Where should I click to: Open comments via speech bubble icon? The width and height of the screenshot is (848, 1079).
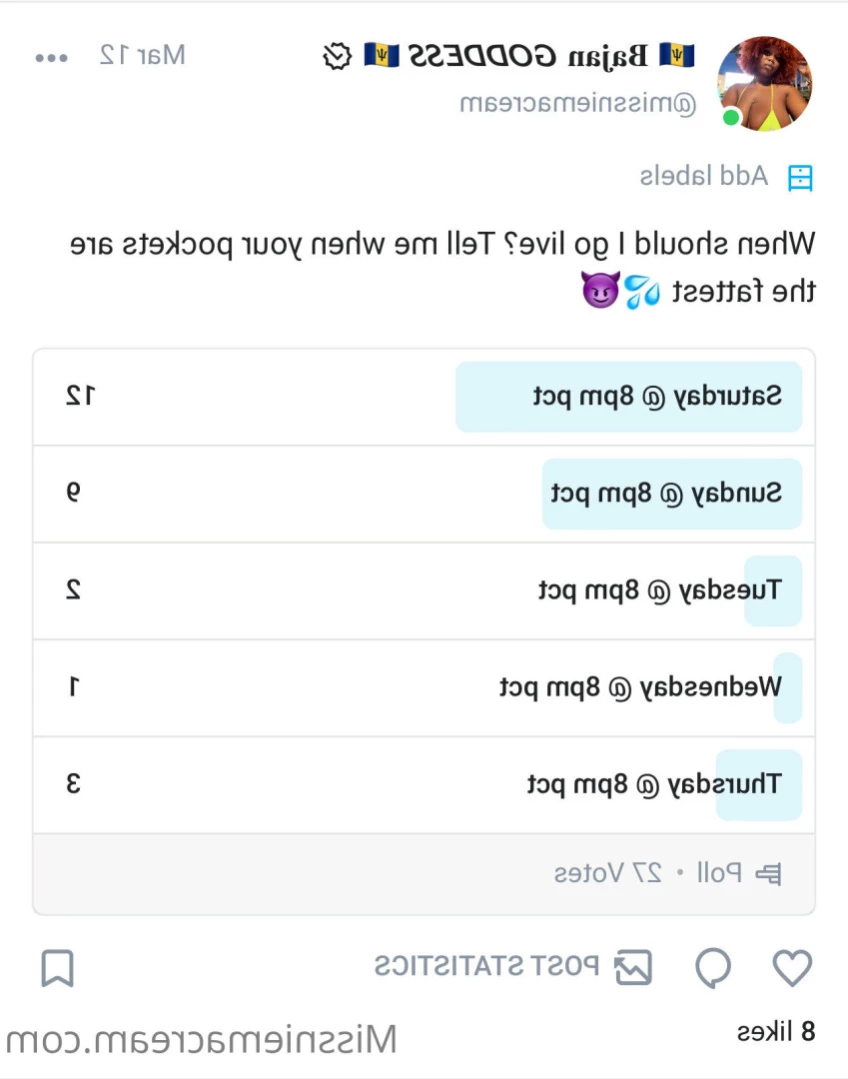[x=713, y=968]
